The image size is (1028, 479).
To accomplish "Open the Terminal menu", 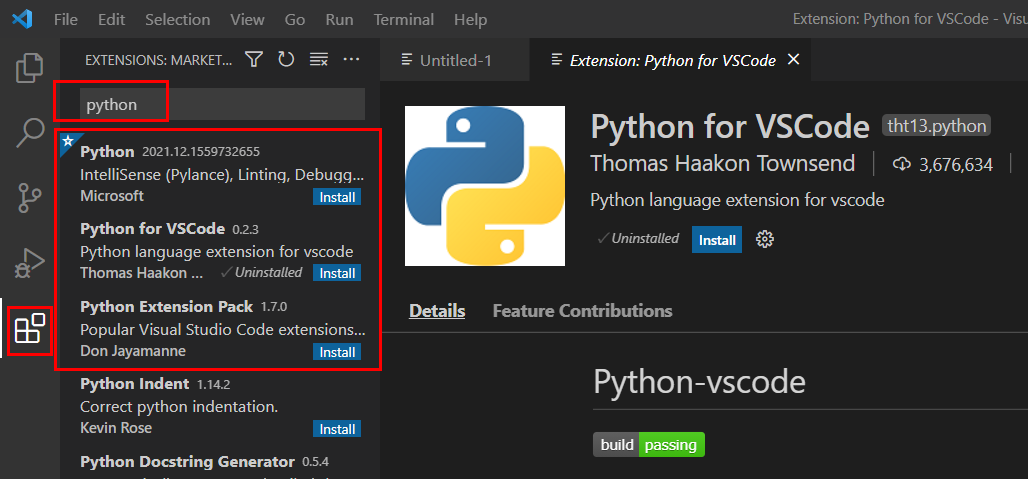I will [404, 20].
